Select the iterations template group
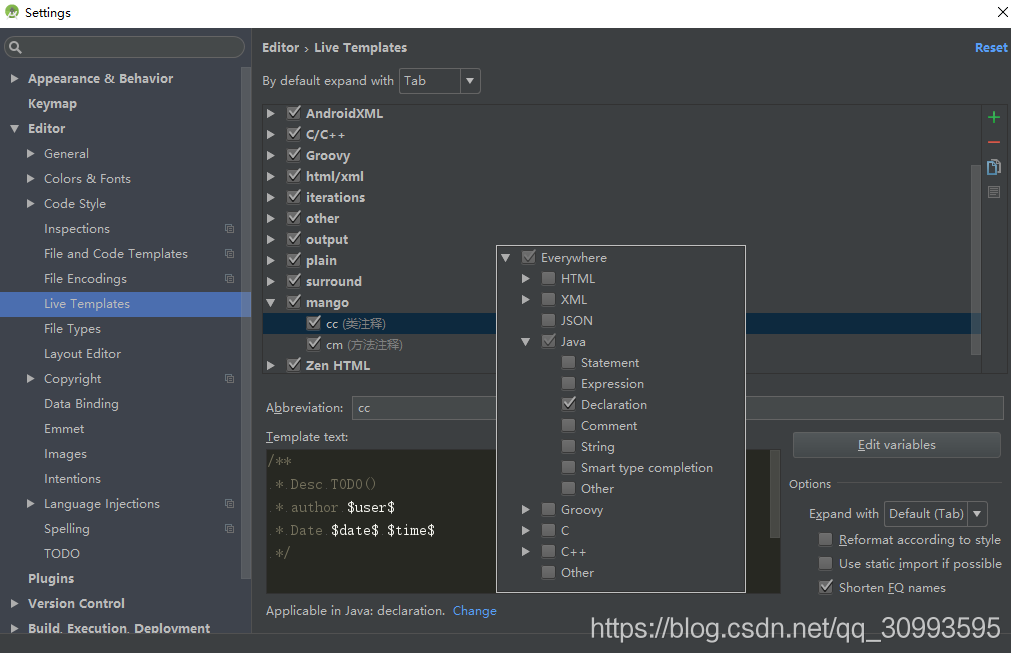The image size is (1011, 653). [x=335, y=197]
